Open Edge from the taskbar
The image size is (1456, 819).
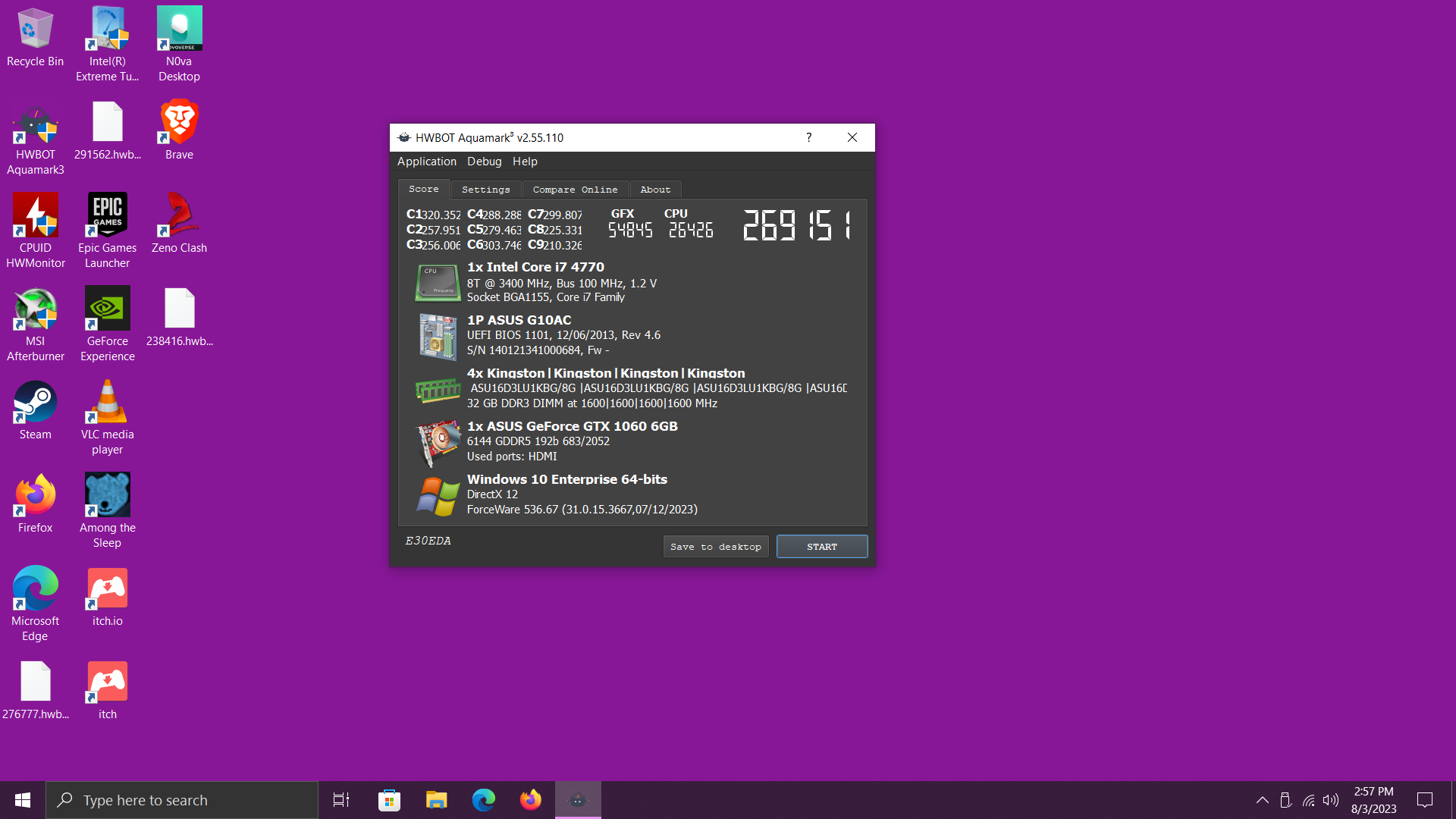pos(483,800)
